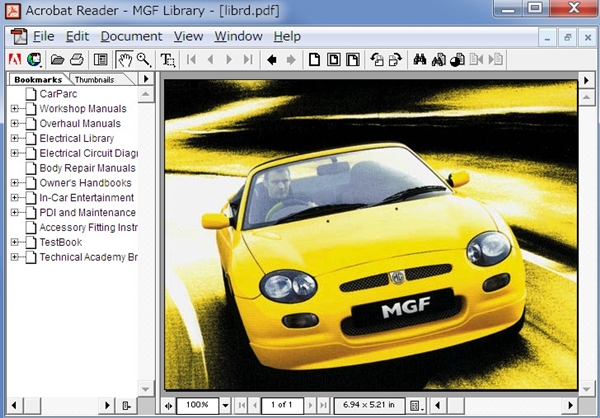Image resolution: width=600 pixels, height=418 pixels.
Task: Show Search Results icon
Action: click(457, 60)
